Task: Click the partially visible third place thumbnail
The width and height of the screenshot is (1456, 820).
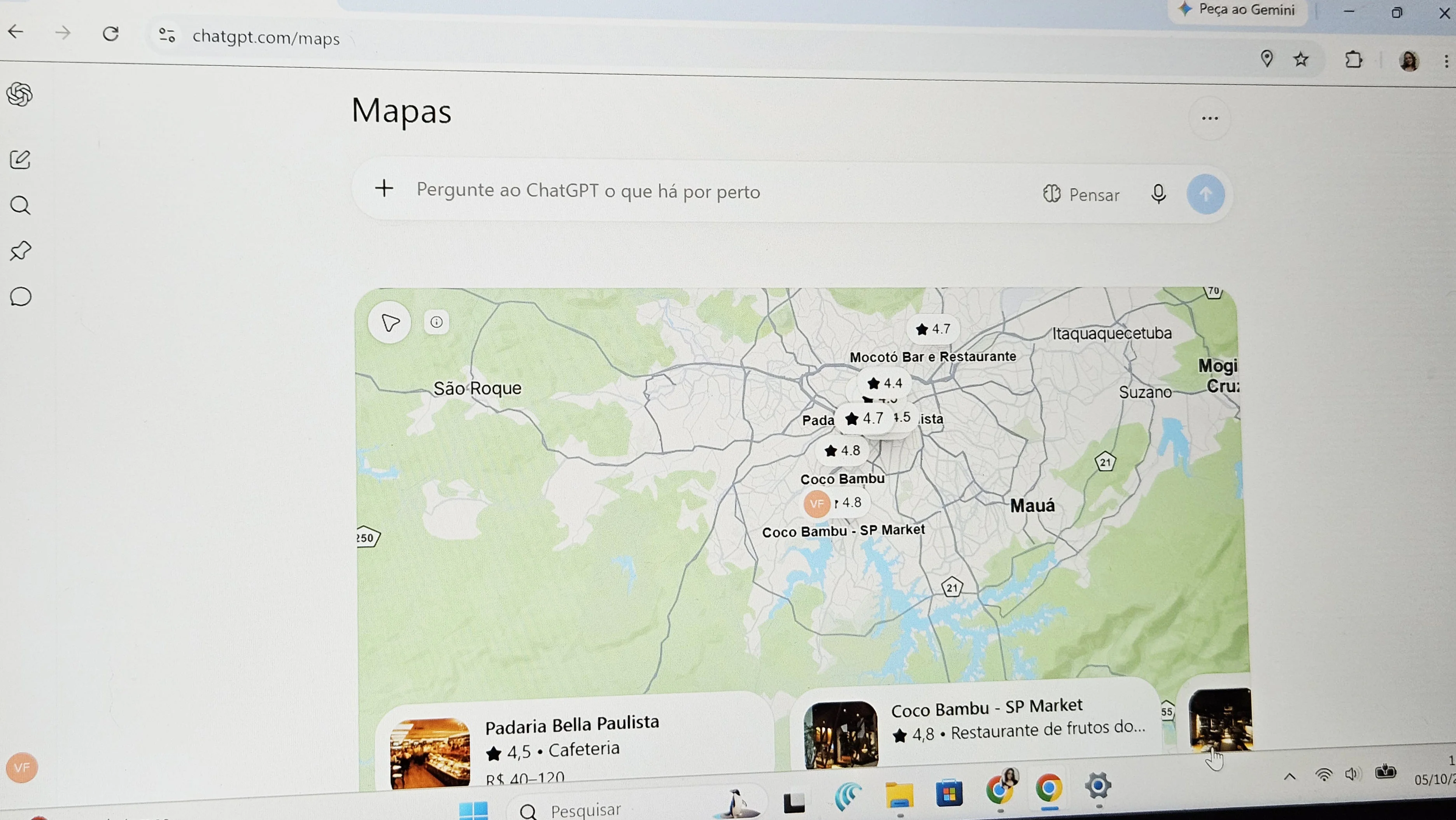Action: pos(1220,719)
